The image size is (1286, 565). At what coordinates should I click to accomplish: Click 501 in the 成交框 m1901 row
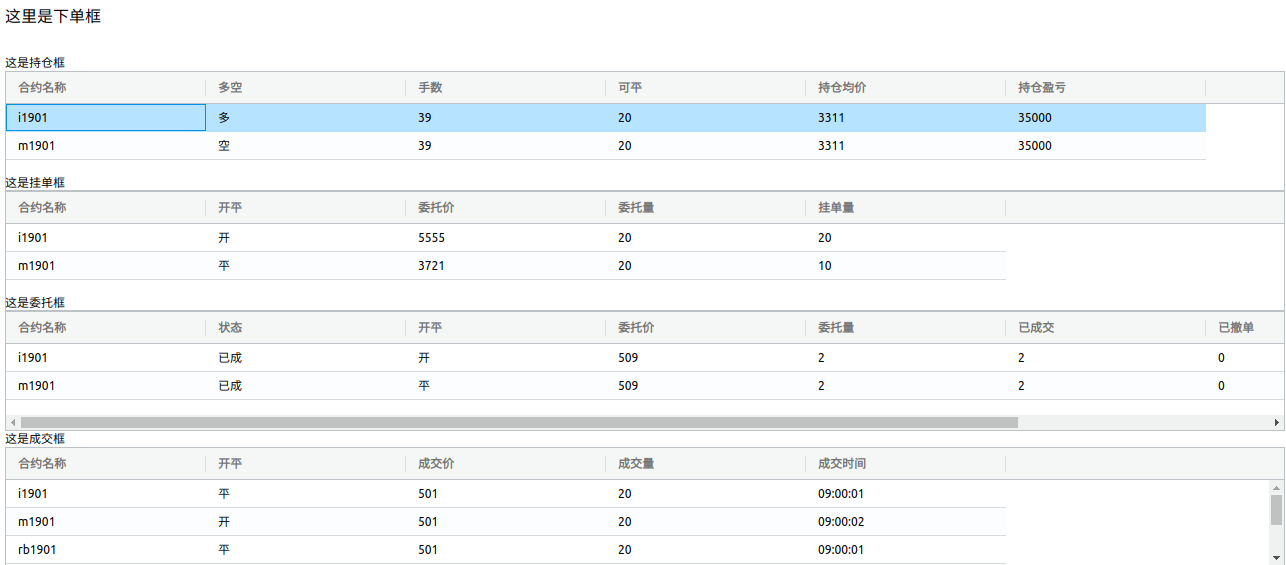[x=506, y=522]
